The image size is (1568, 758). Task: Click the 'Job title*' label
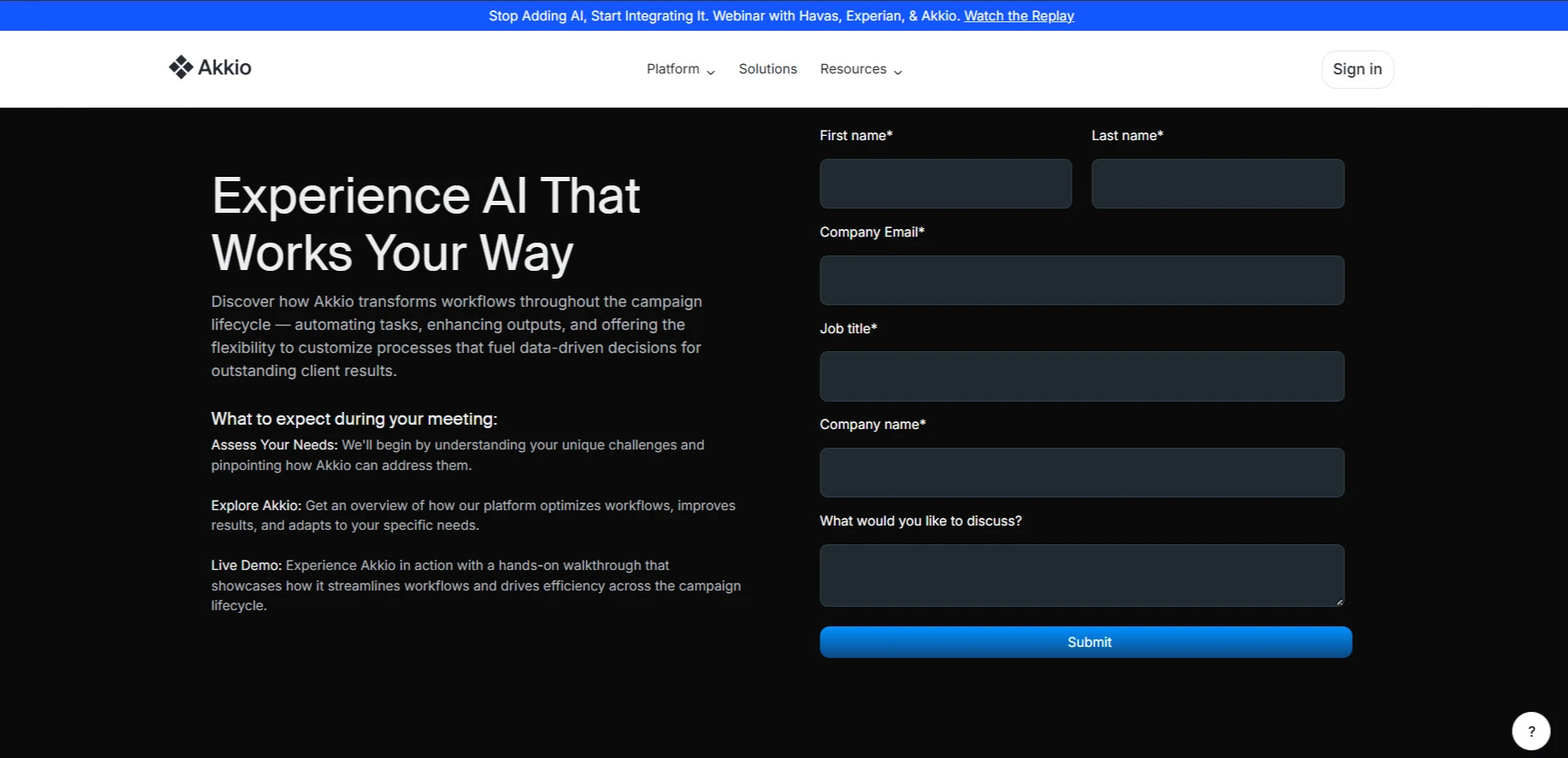(848, 329)
